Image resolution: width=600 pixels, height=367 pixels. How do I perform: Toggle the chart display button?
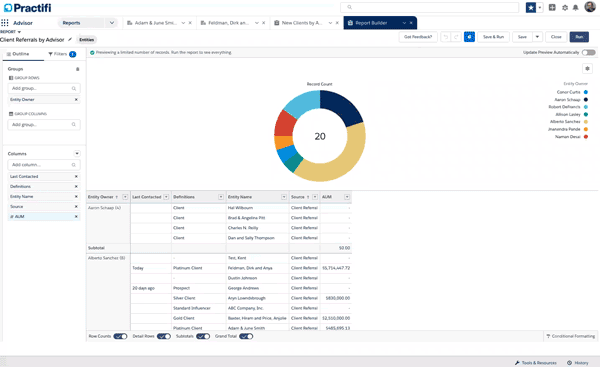pyautogui.click(x=470, y=37)
